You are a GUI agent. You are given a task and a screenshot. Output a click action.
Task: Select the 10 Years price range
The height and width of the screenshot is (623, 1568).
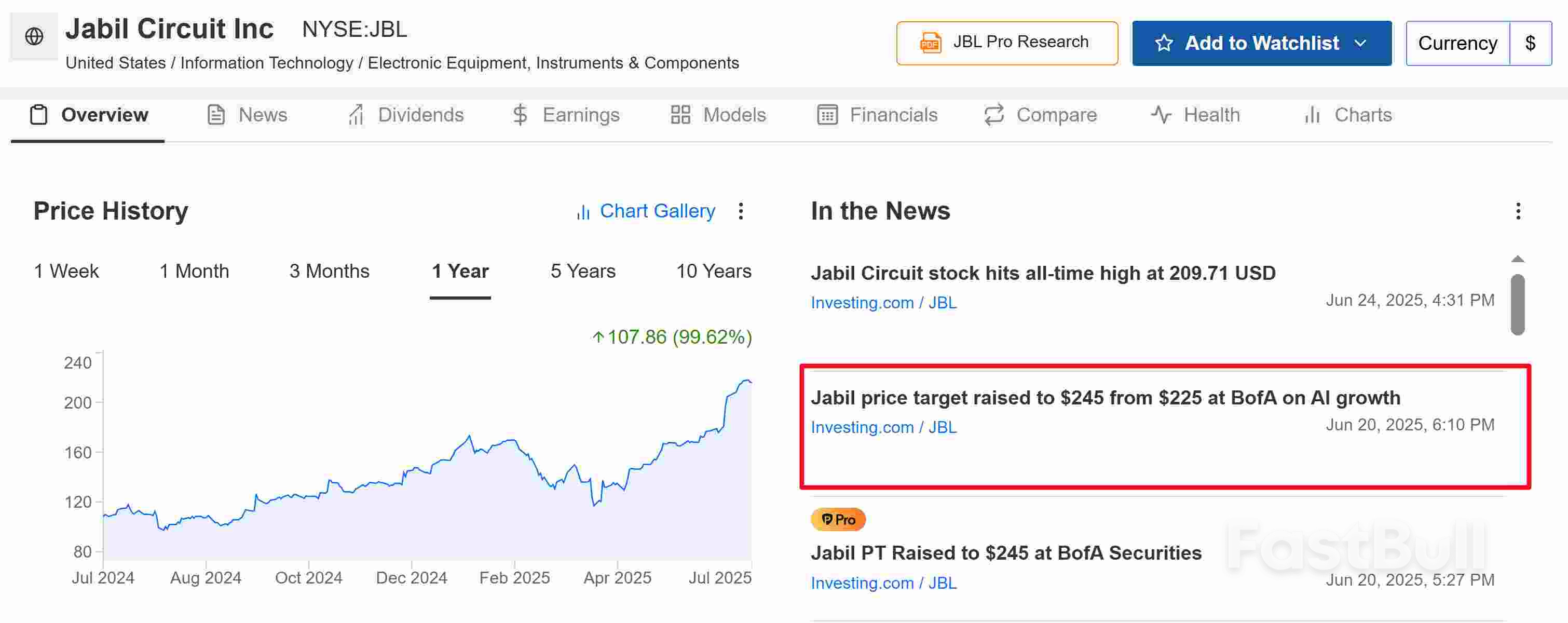point(713,271)
